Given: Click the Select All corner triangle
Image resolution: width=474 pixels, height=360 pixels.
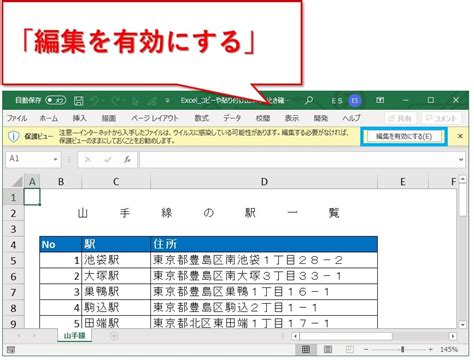Looking at the screenshot, I should point(16,182).
